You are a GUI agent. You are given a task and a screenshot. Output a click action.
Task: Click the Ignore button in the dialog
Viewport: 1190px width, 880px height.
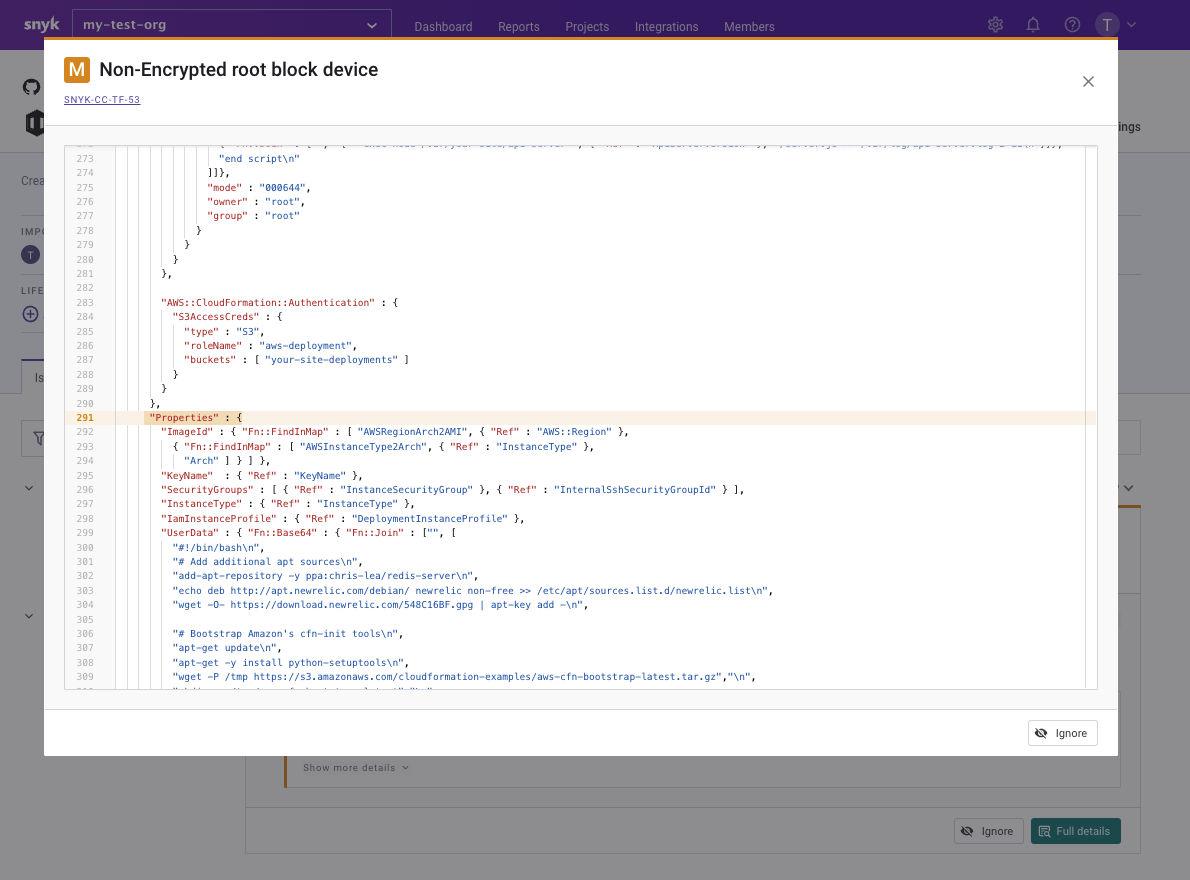1062,733
